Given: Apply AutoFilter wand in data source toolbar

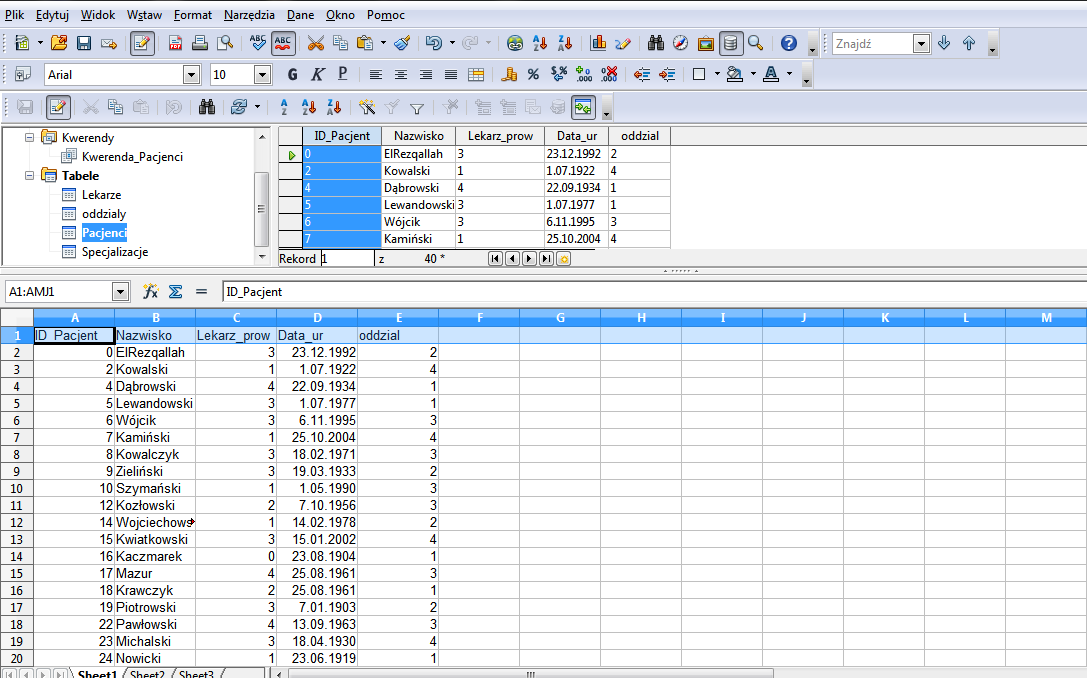Looking at the screenshot, I should 367,107.
